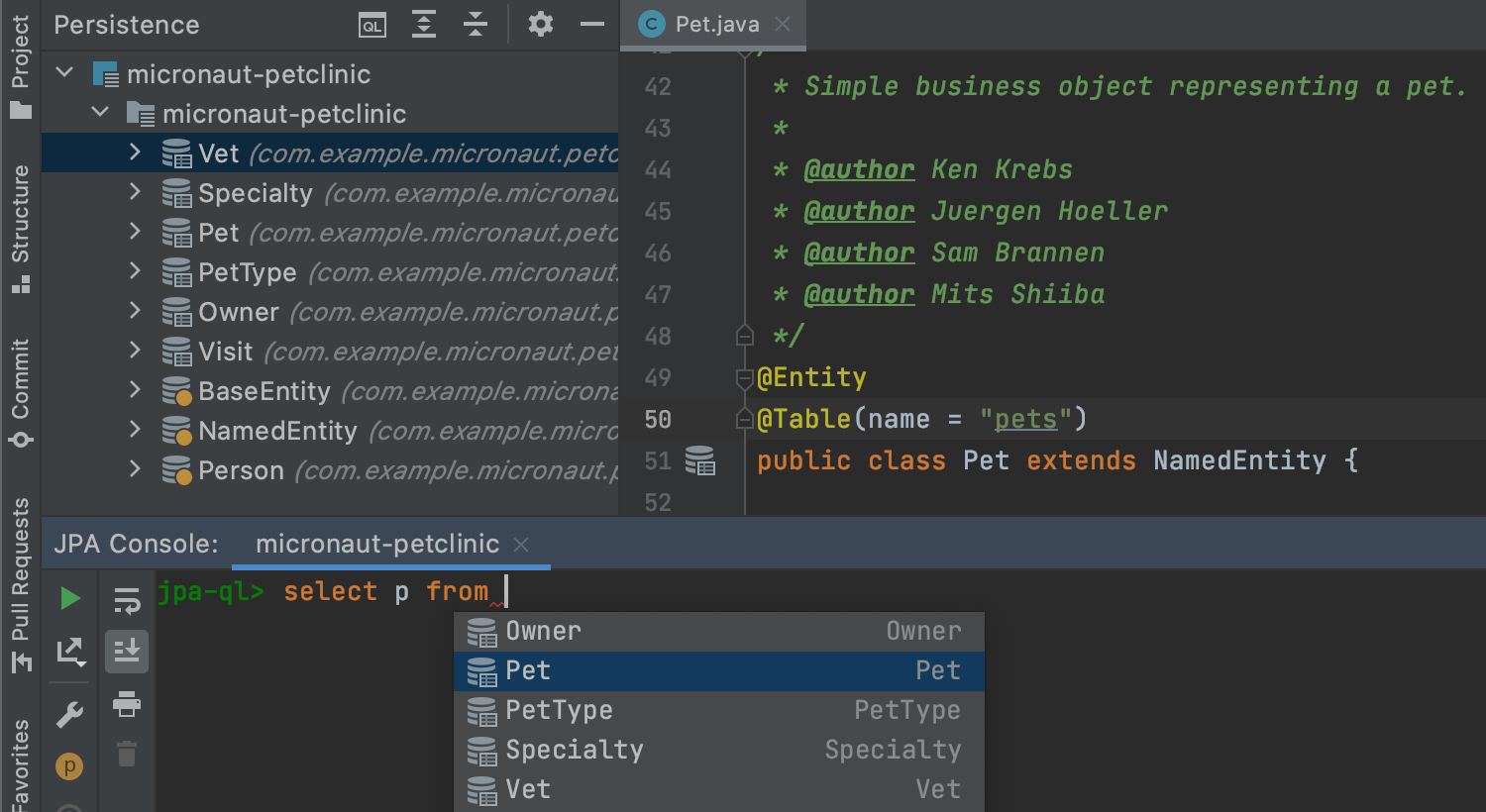
Task: Expand the Vet entity node
Action: pos(136,152)
